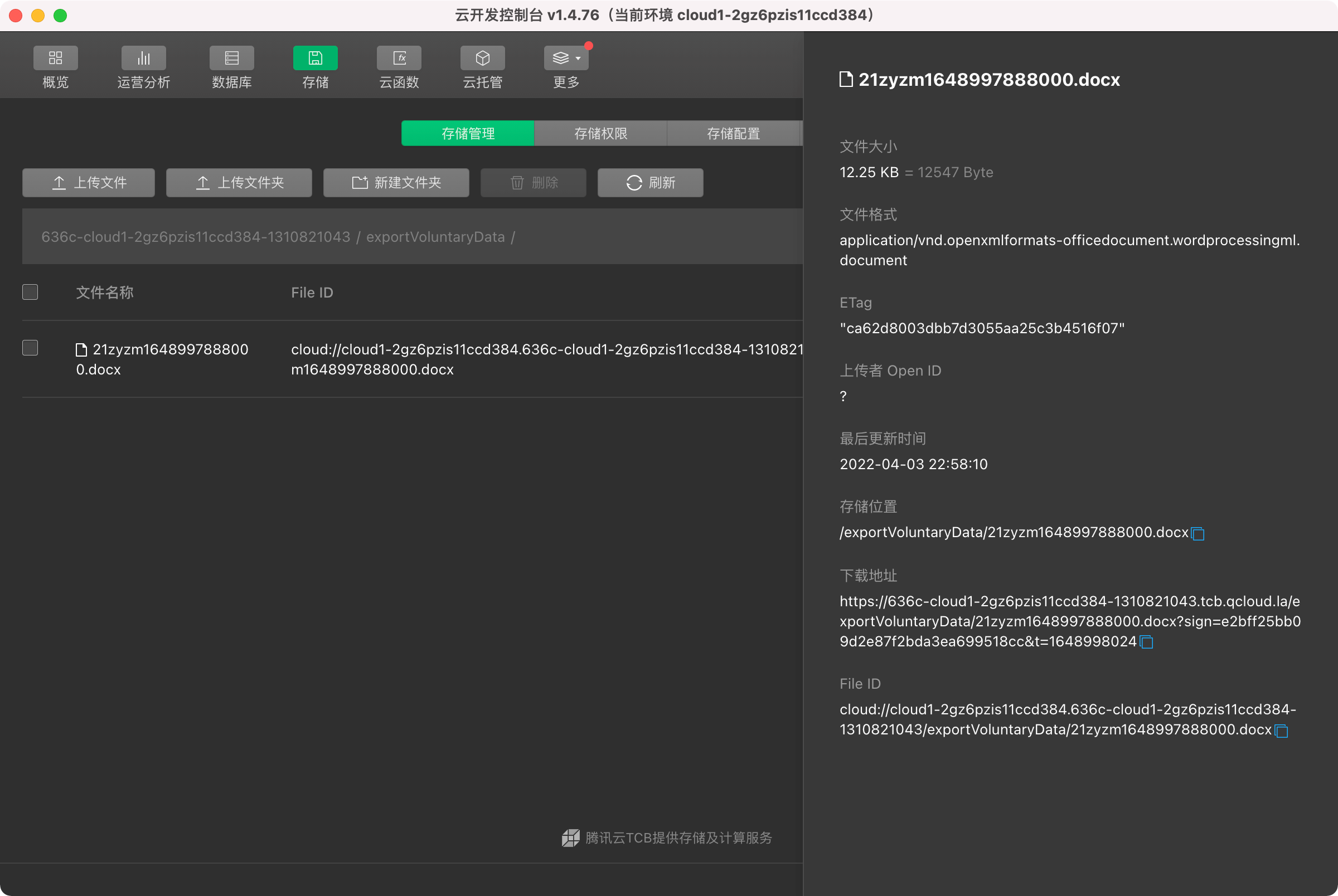The width and height of the screenshot is (1338, 896).
Task: Expand the 更多 dropdown menu
Action: coord(566,59)
